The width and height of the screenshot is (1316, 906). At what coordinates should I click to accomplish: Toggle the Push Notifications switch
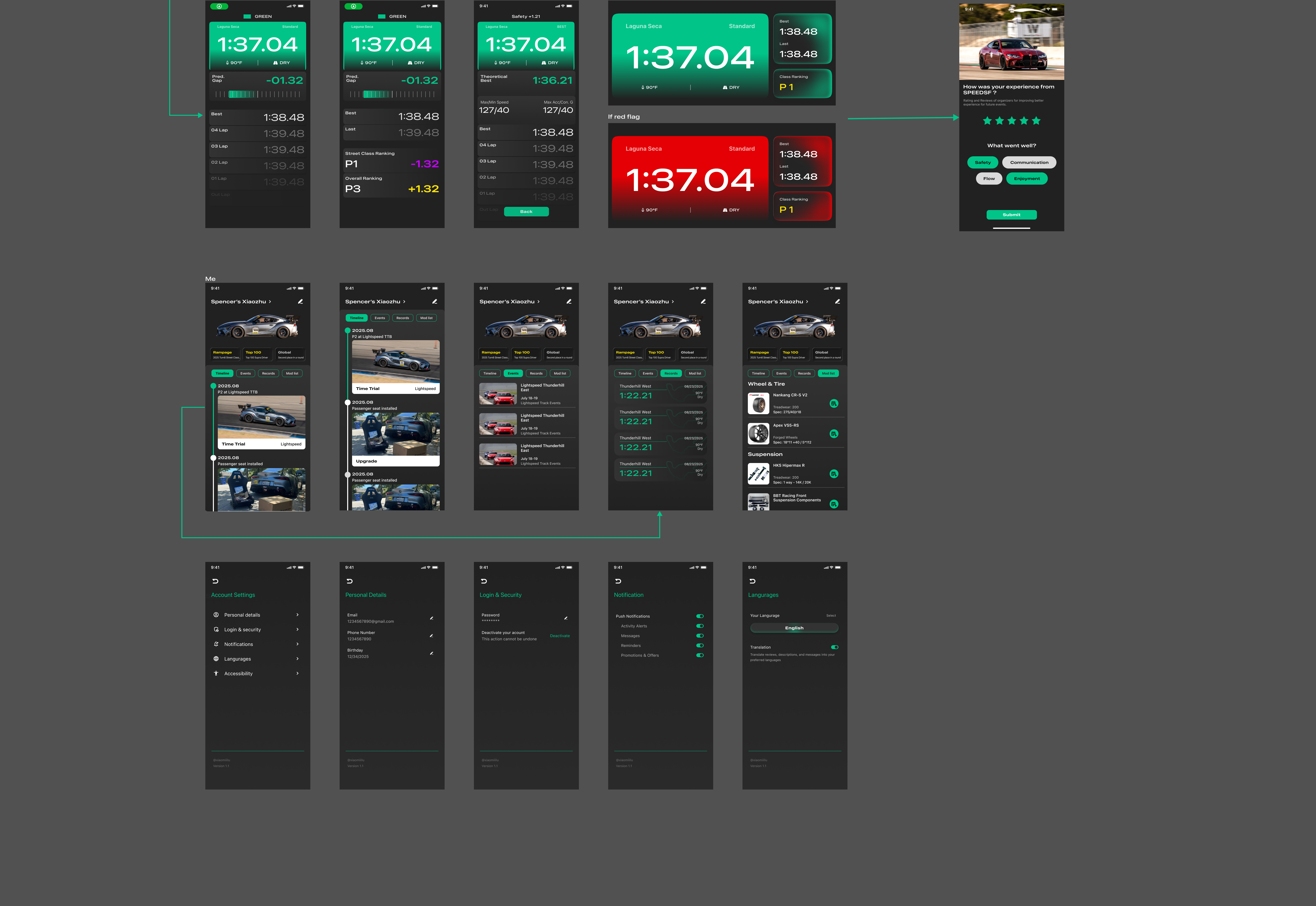(x=700, y=616)
